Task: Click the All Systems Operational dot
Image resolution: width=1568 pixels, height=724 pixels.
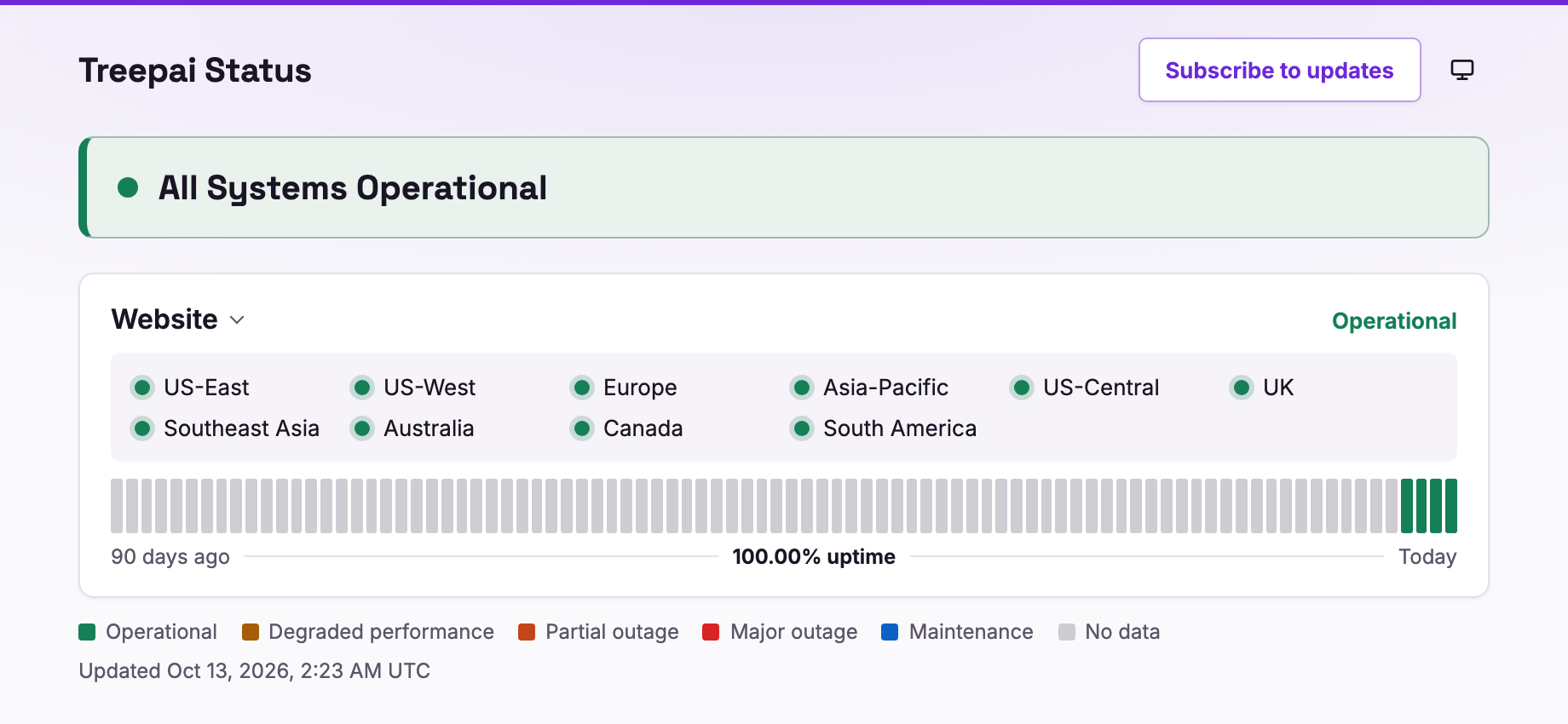Action: [x=128, y=187]
